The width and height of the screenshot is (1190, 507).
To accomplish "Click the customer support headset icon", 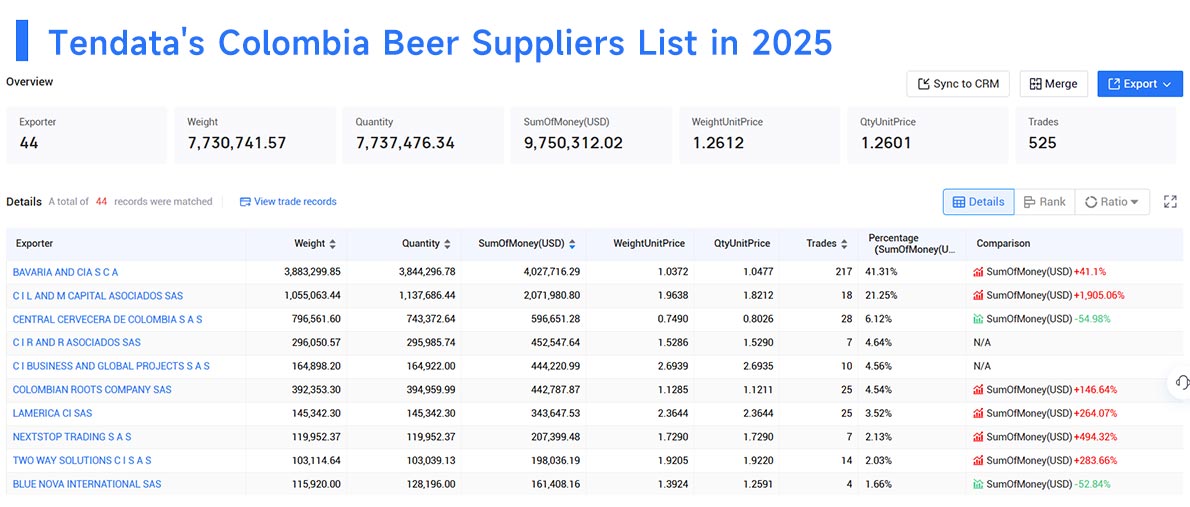I will (x=1180, y=383).
